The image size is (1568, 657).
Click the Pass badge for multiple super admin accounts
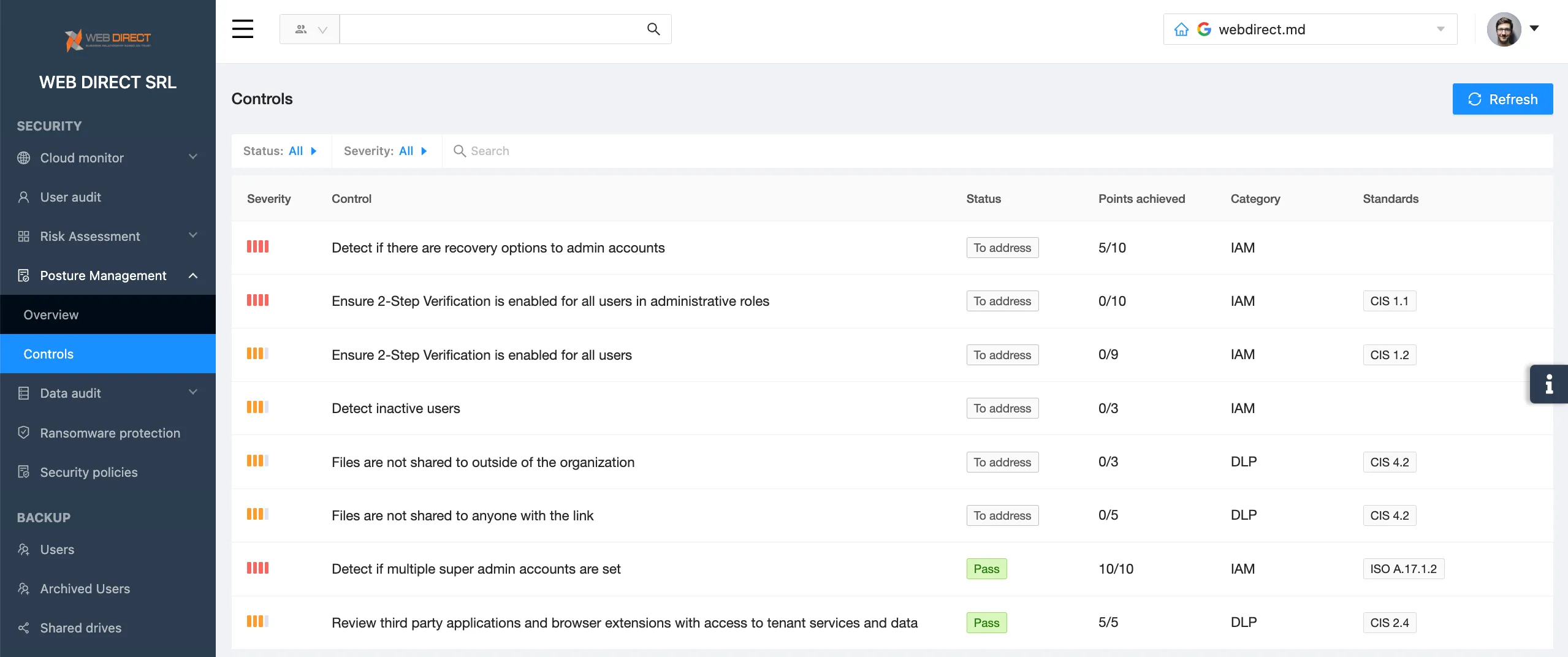click(986, 569)
